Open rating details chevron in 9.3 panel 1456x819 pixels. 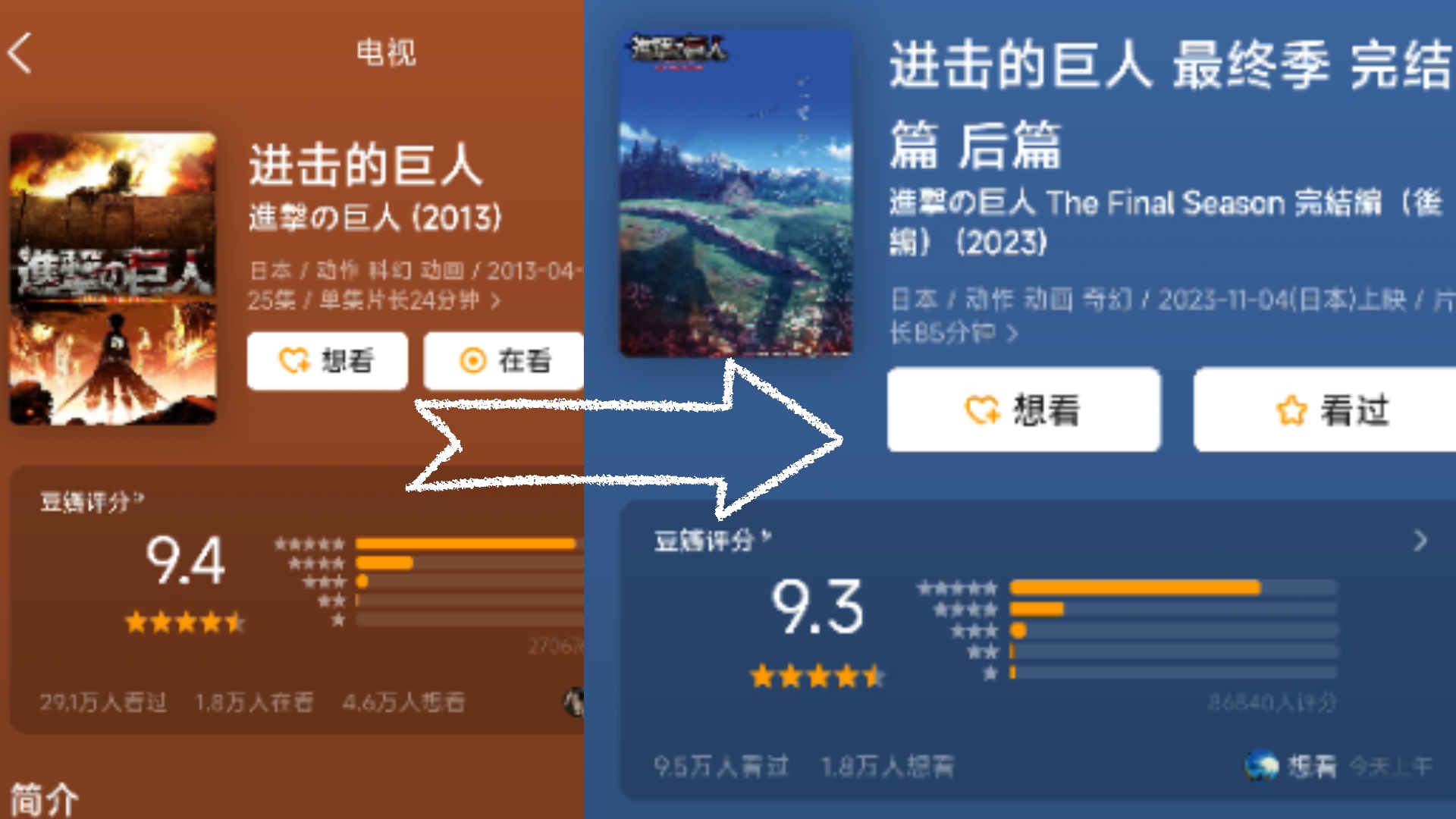click(x=1420, y=541)
